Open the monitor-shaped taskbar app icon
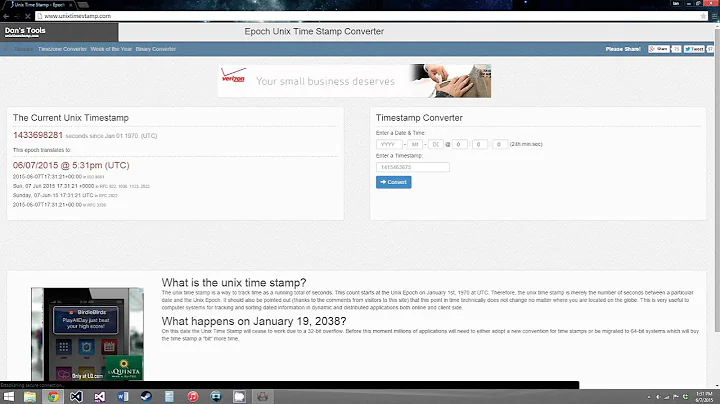 pyautogui.click(x=216, y=397)
